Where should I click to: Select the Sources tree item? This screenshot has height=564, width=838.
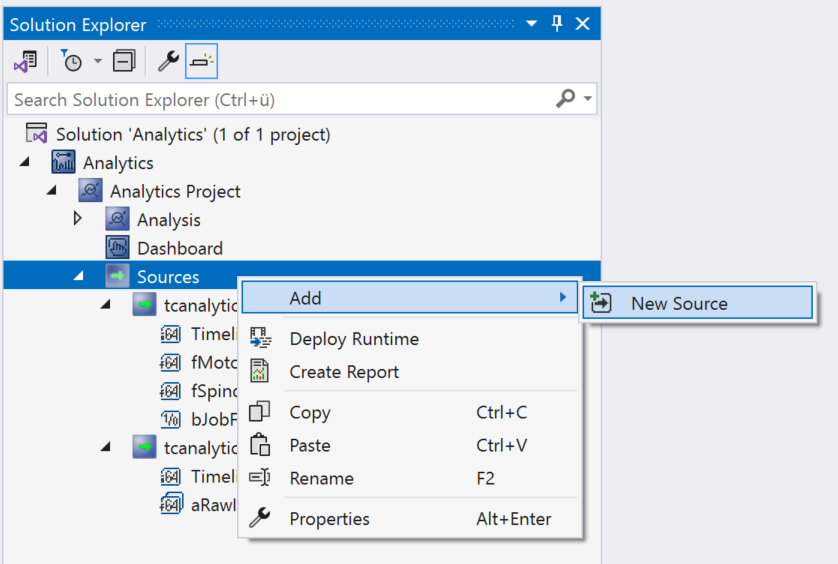point(168,277)
